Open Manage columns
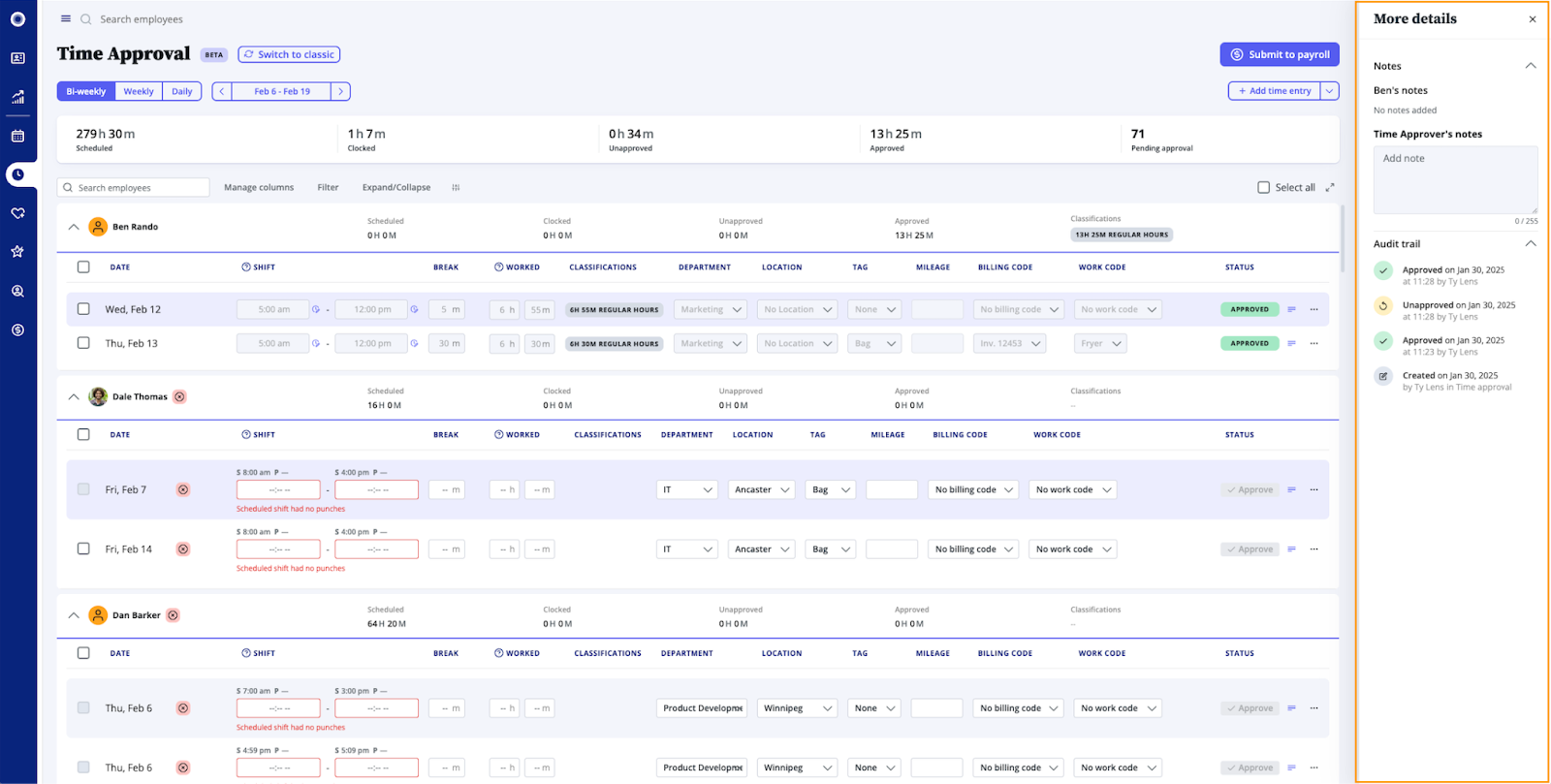The image size is (1551, 784). point(259,188)
